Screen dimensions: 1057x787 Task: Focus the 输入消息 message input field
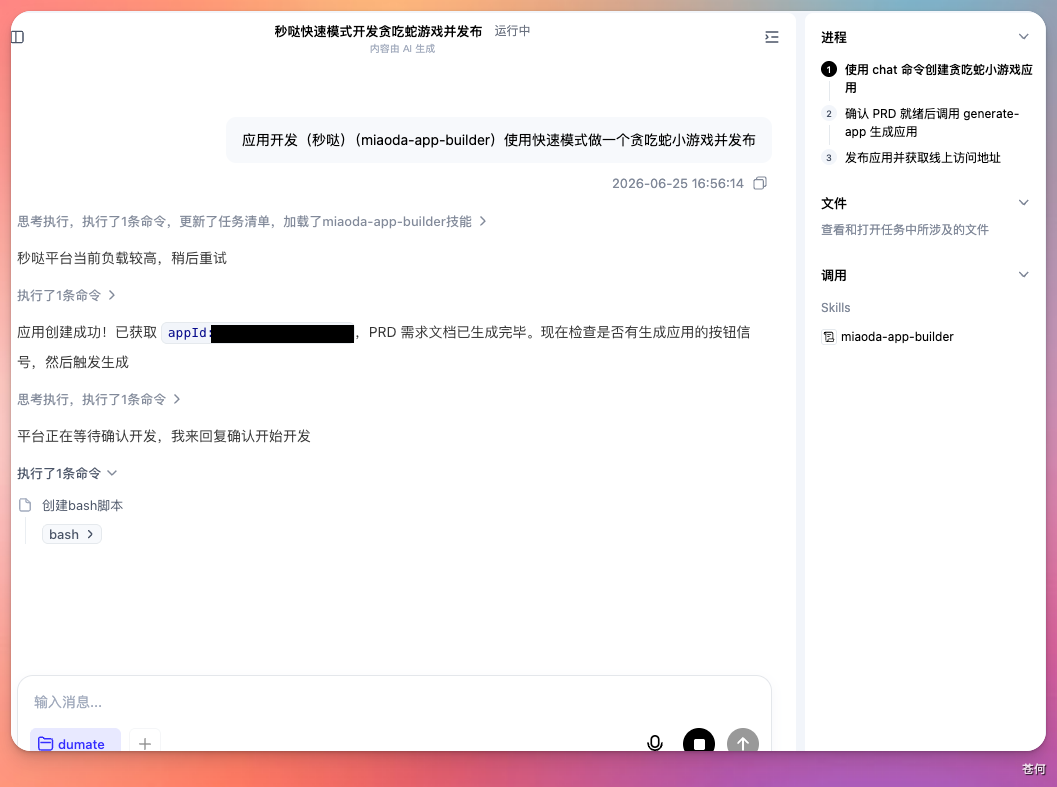pos(394,702)
